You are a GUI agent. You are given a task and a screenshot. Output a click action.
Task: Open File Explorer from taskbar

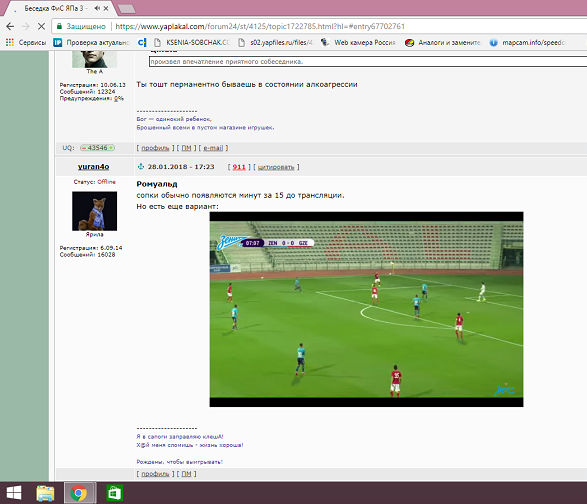pyautogui.click(x=45, y=493)
